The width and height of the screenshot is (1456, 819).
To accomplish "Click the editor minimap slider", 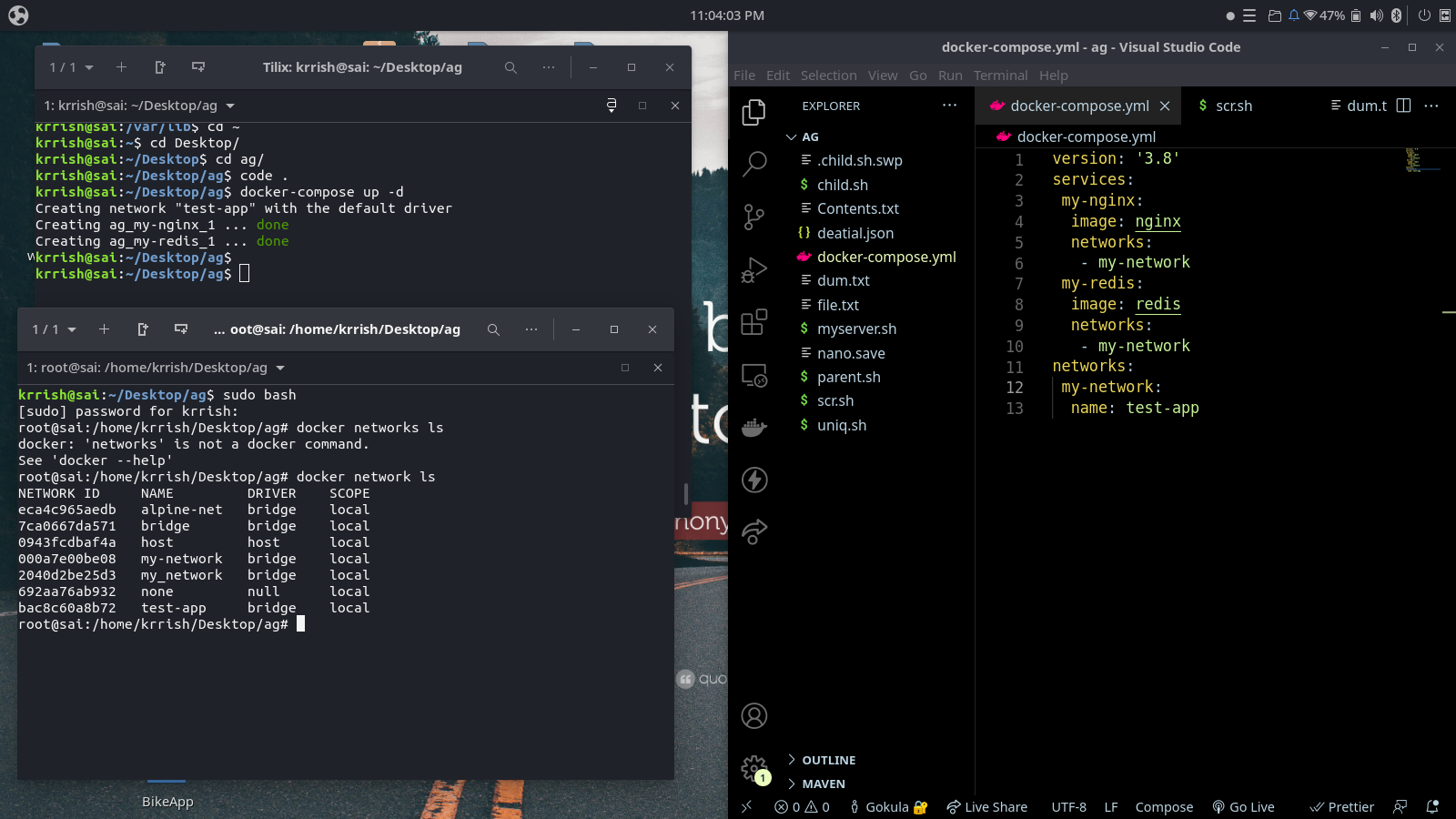I will coord(1421,160).
